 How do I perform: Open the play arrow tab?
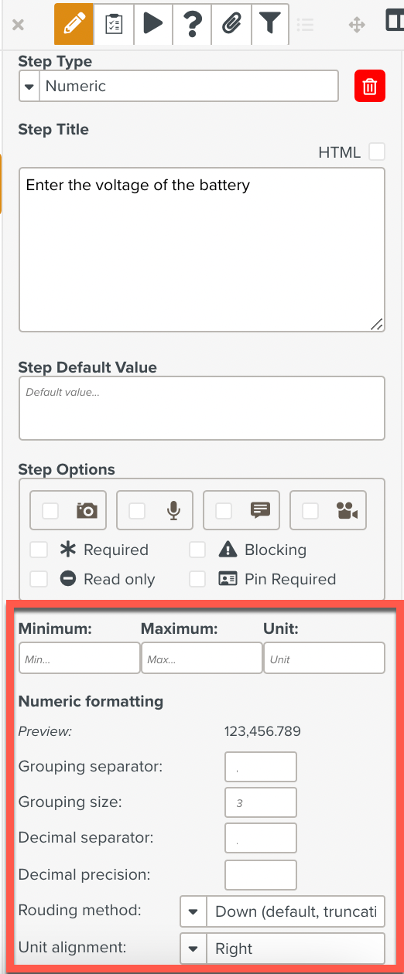(153, 24)
